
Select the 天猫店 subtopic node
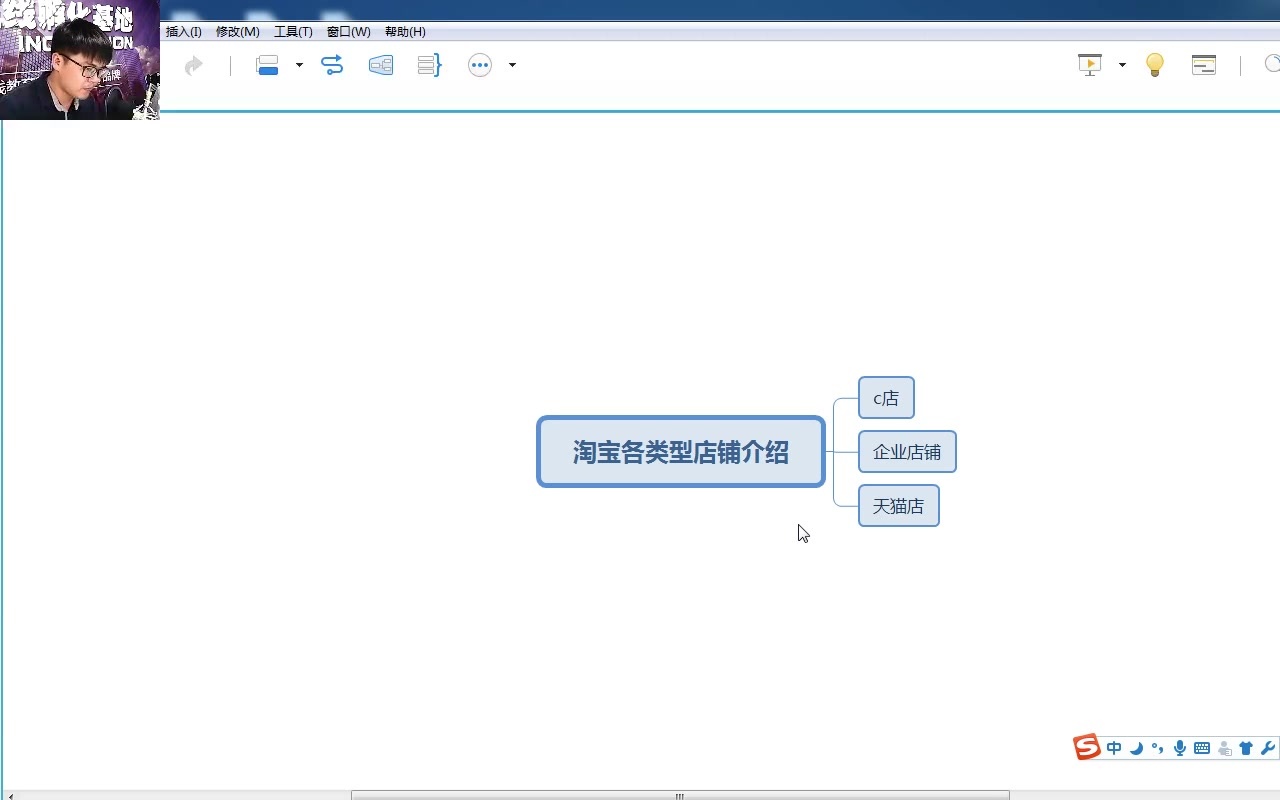pyautogui.click(x=899, y=506)
